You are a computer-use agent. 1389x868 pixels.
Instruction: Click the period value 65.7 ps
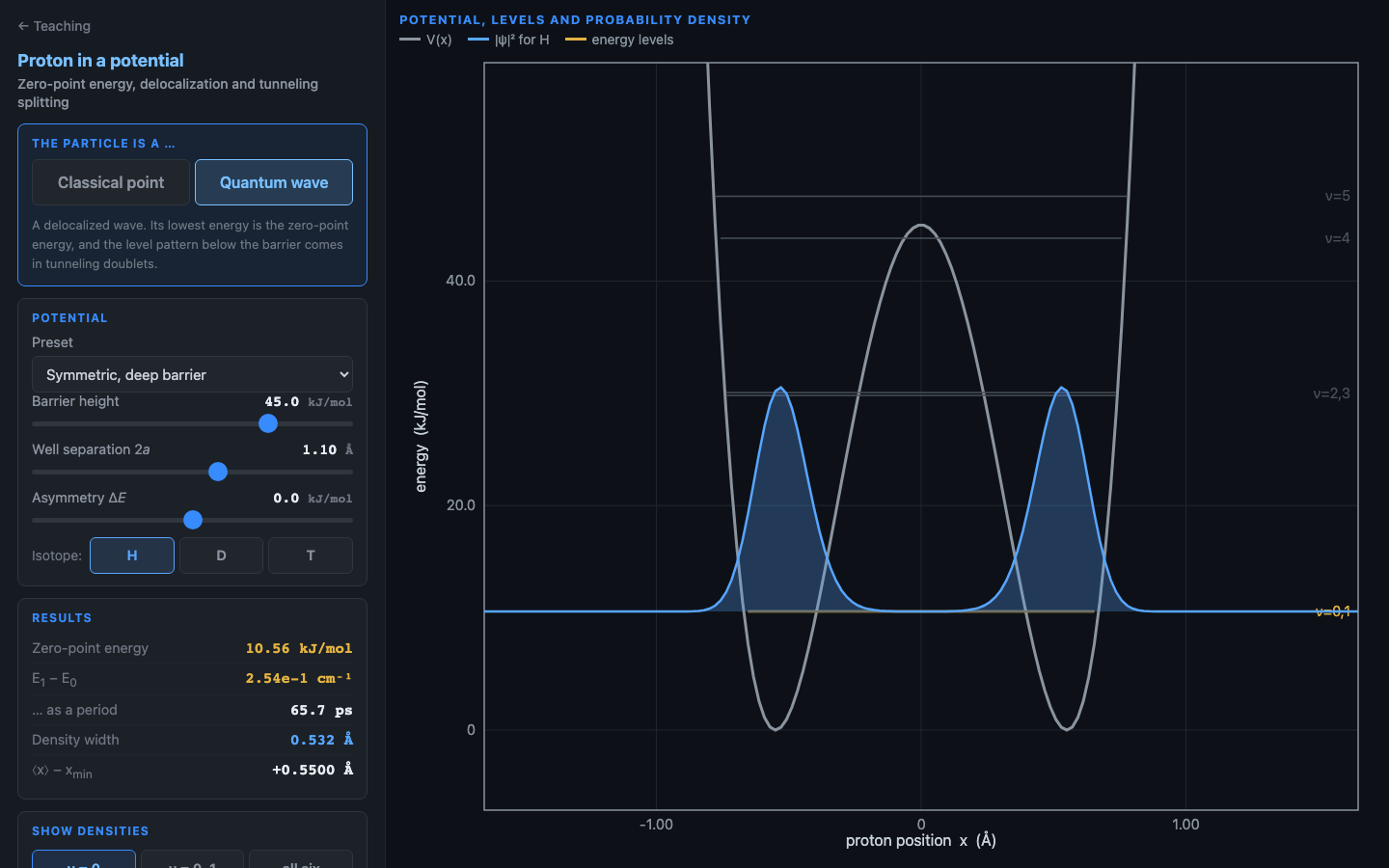click(321, 710)
